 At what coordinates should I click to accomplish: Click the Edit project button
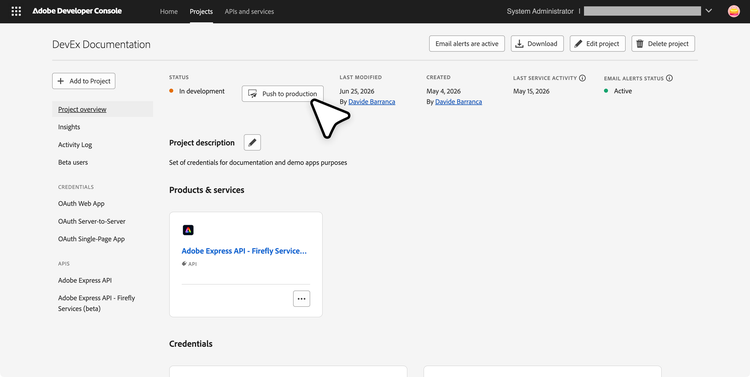tap(597, 44)
